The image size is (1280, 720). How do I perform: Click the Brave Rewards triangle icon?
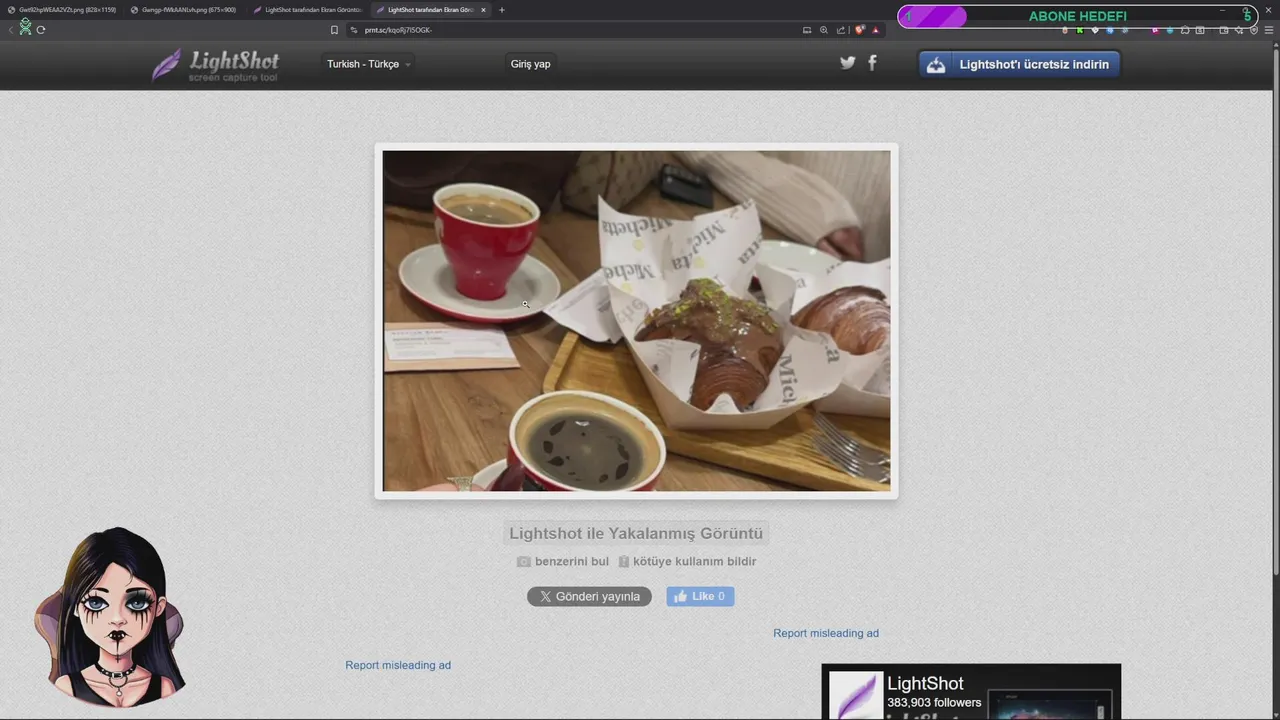point(875,30)
